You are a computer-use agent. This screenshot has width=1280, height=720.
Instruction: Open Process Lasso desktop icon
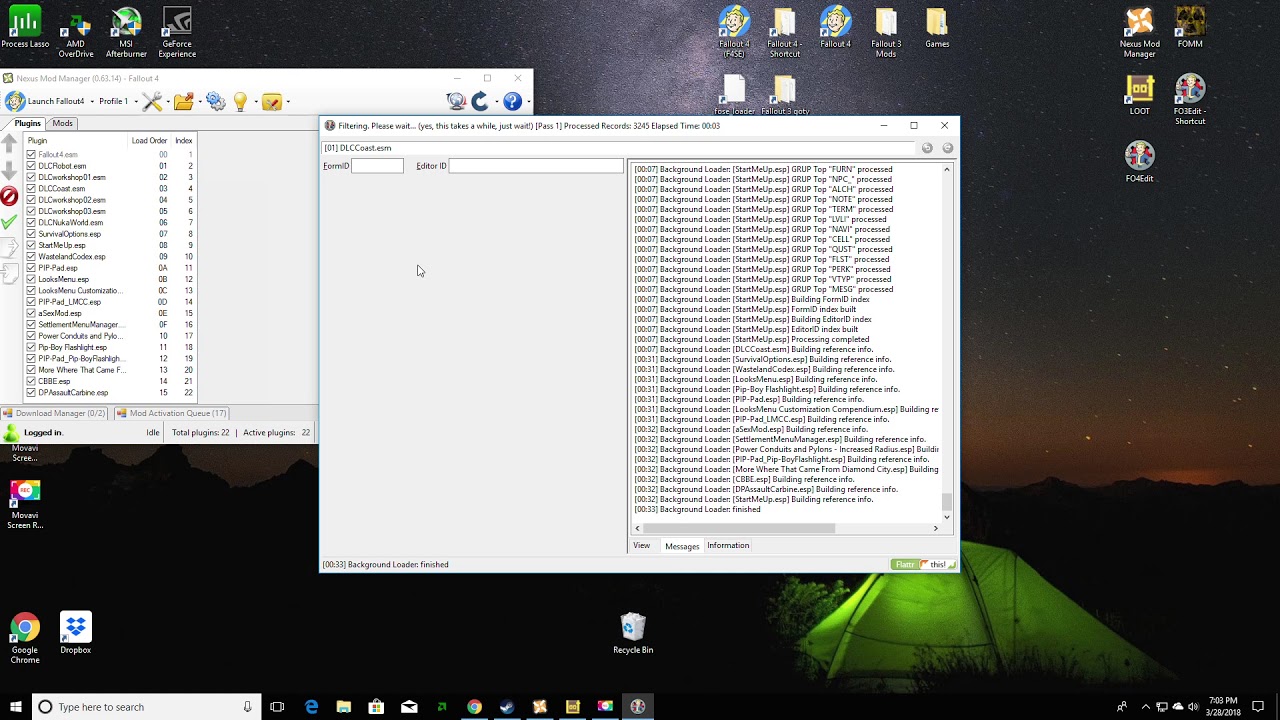[x=25, y=28]
